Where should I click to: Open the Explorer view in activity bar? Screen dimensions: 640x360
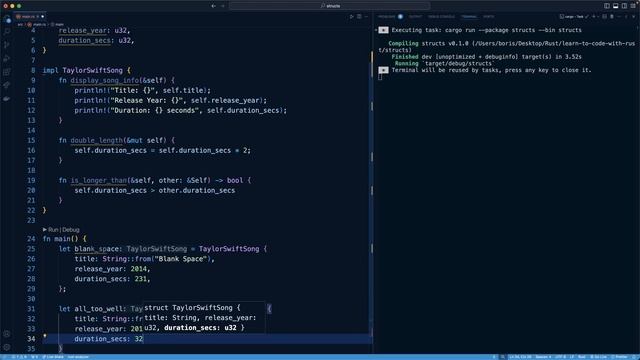coord(7,19)
